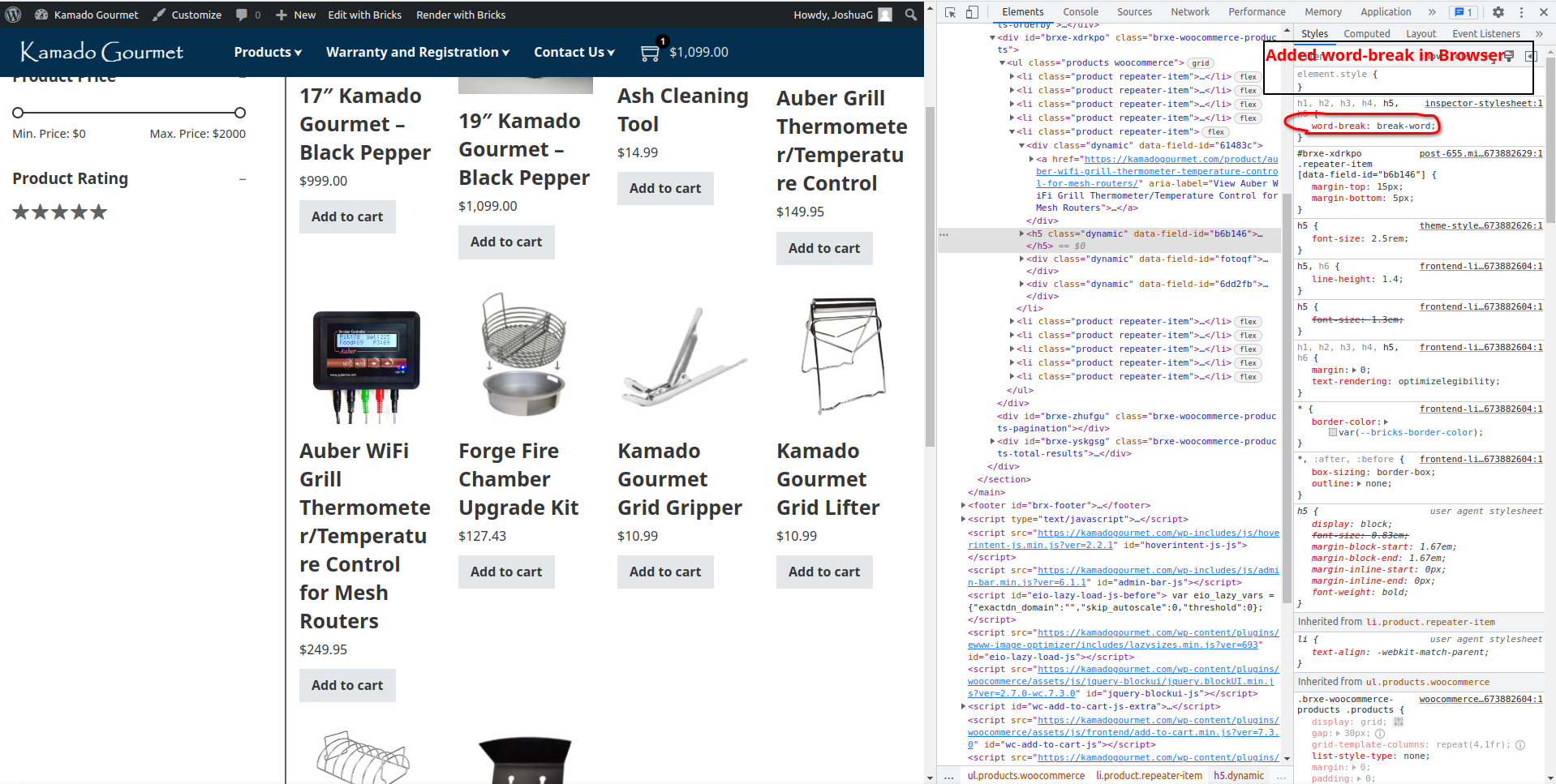Click the Kamado Gourmet dashboard icon in admin bar
This screenshot has height=784, width=1556.
tap(41, 15)
